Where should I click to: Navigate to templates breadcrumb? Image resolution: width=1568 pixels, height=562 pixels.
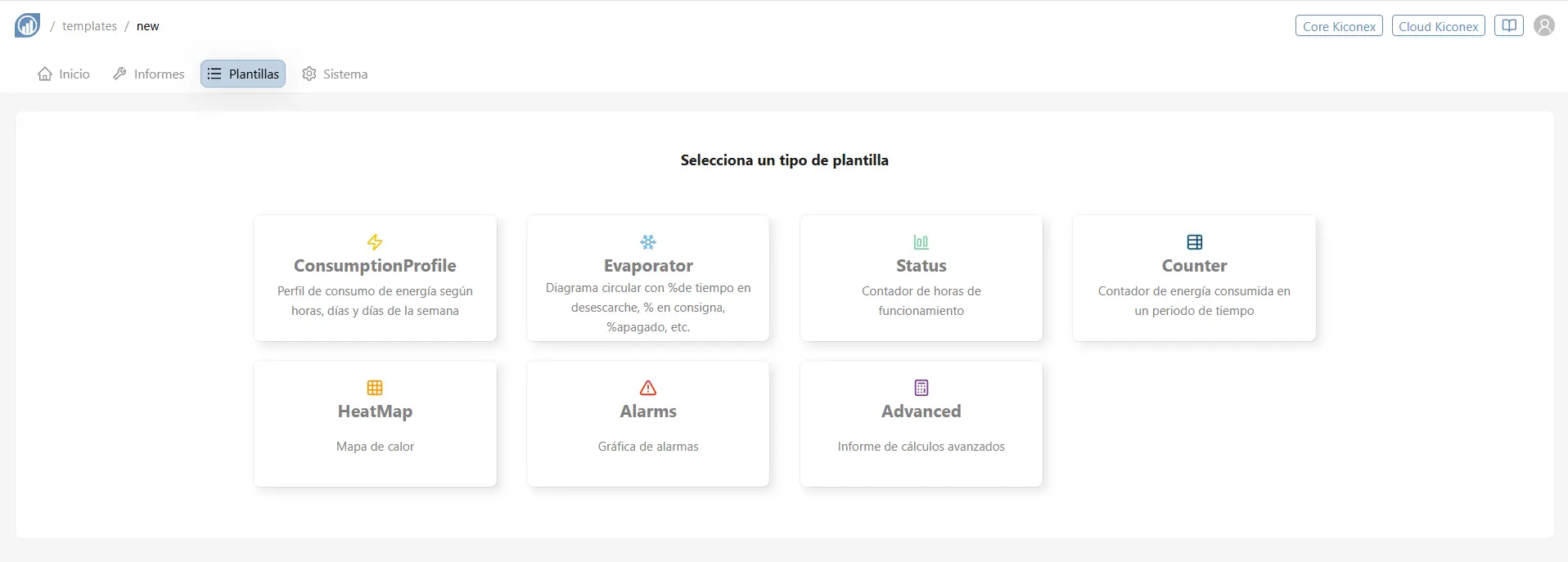tap(89, 26)
